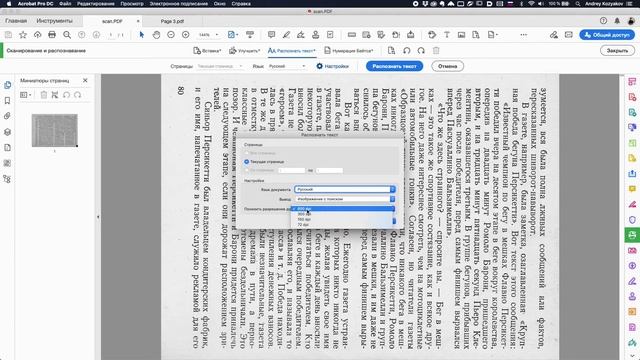The width and height of the screenshot is (640, 360).
Task: Open the Просмотр menu
Action: 132,4
